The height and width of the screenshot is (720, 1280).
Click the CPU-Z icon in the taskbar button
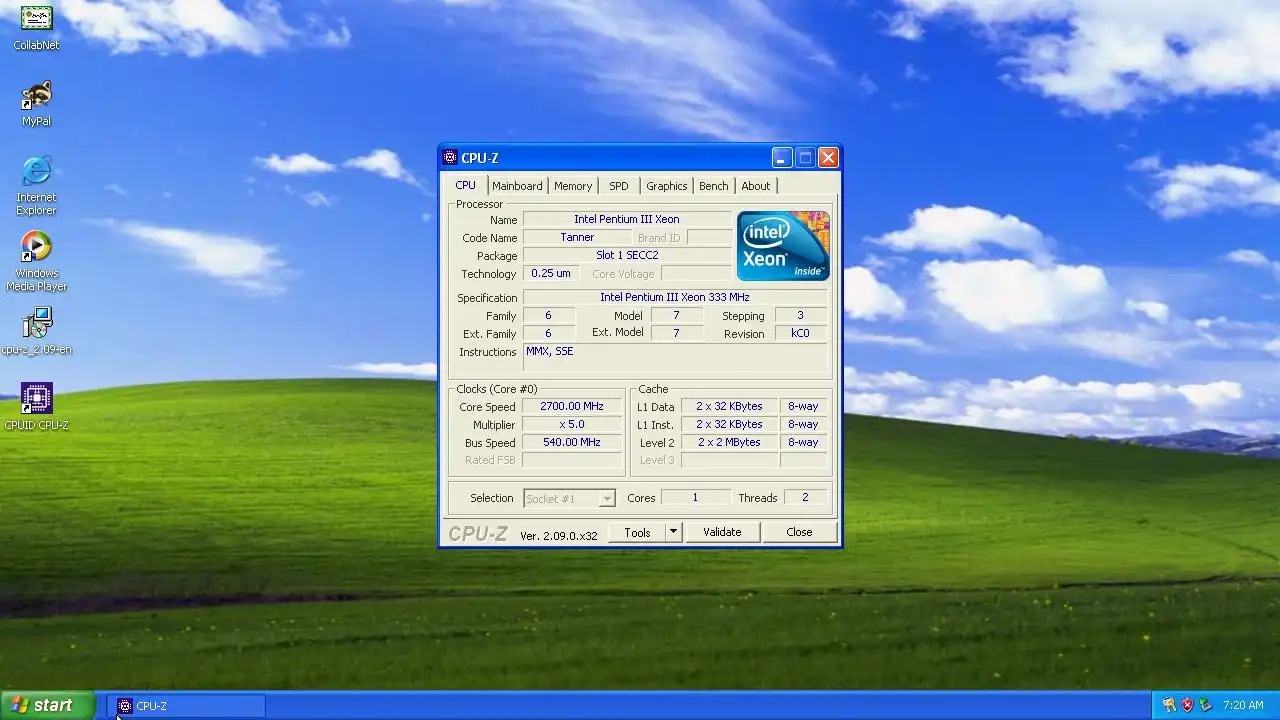[x=124, y=706]
